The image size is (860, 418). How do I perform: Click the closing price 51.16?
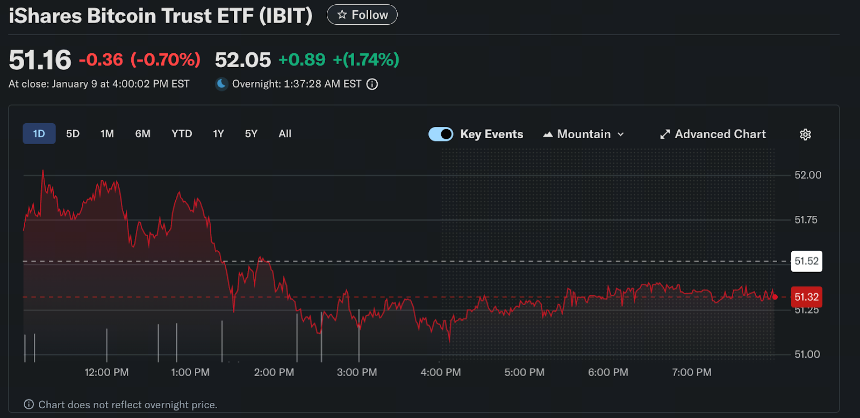click(40, 60)
